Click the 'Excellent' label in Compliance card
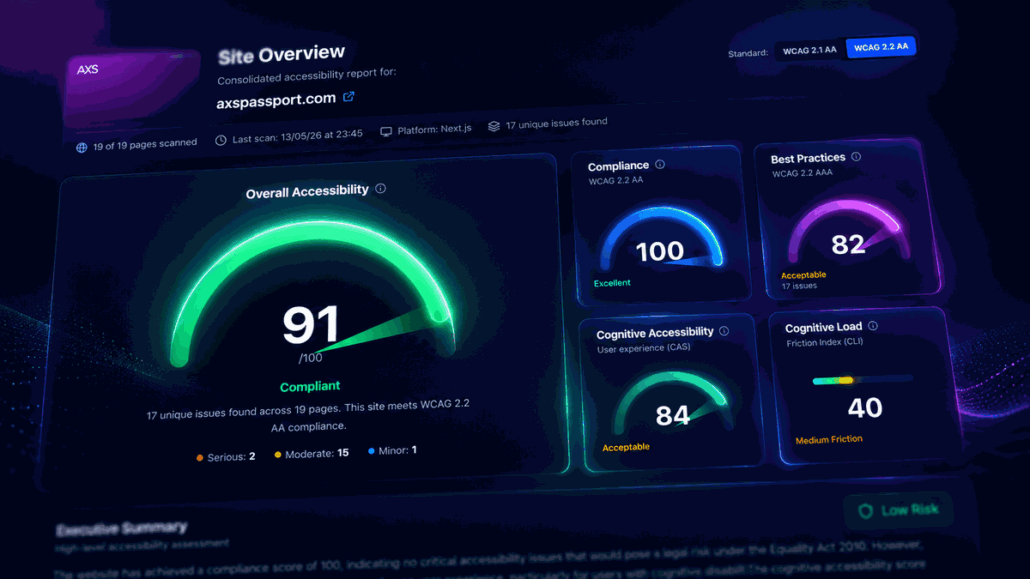1030x579 pixels. pos(612,283)
